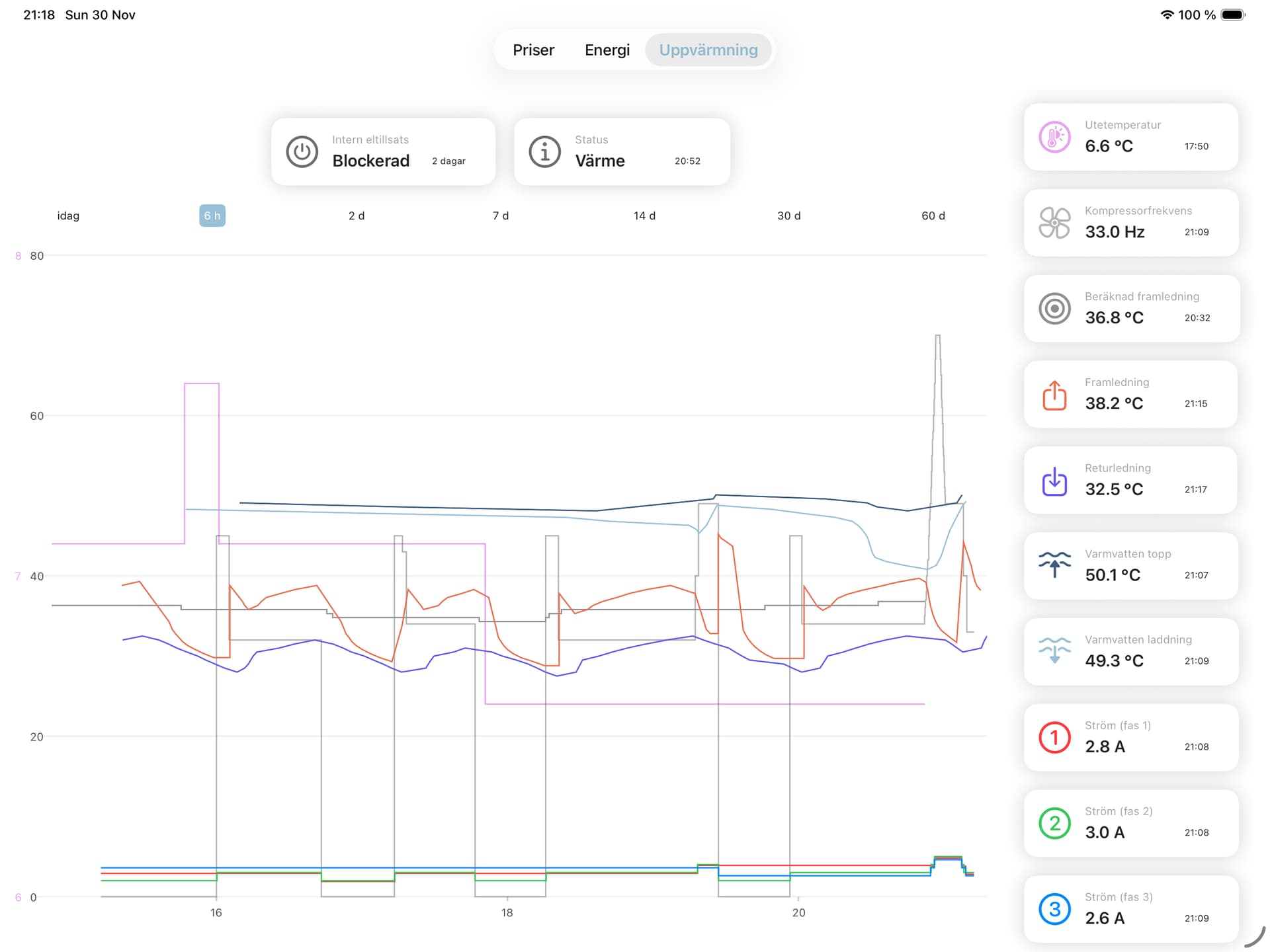The height and width of the screenshot is (952, 1270).
Task: Tap the Utetemperatur thermometer icon
Action: tap(1054, 138)
